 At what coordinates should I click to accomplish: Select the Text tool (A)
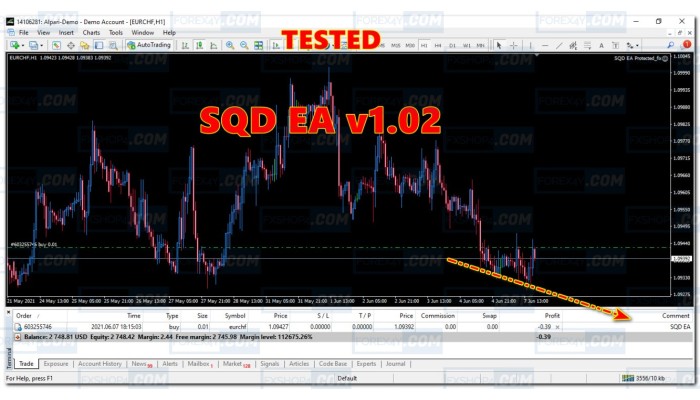click(601, 46)
